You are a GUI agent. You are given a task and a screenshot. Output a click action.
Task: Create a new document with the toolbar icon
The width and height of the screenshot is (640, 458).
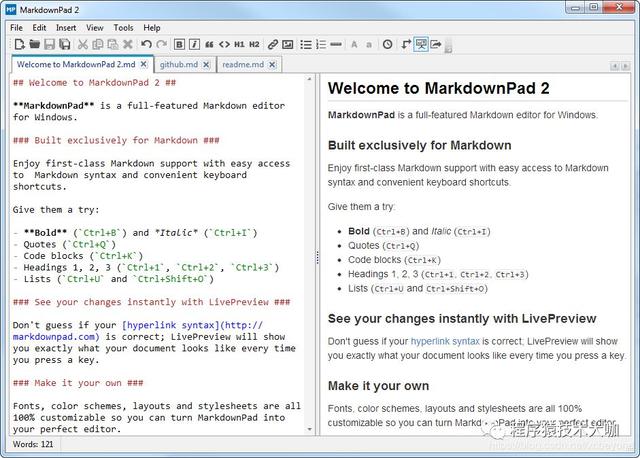pos(19,44)
